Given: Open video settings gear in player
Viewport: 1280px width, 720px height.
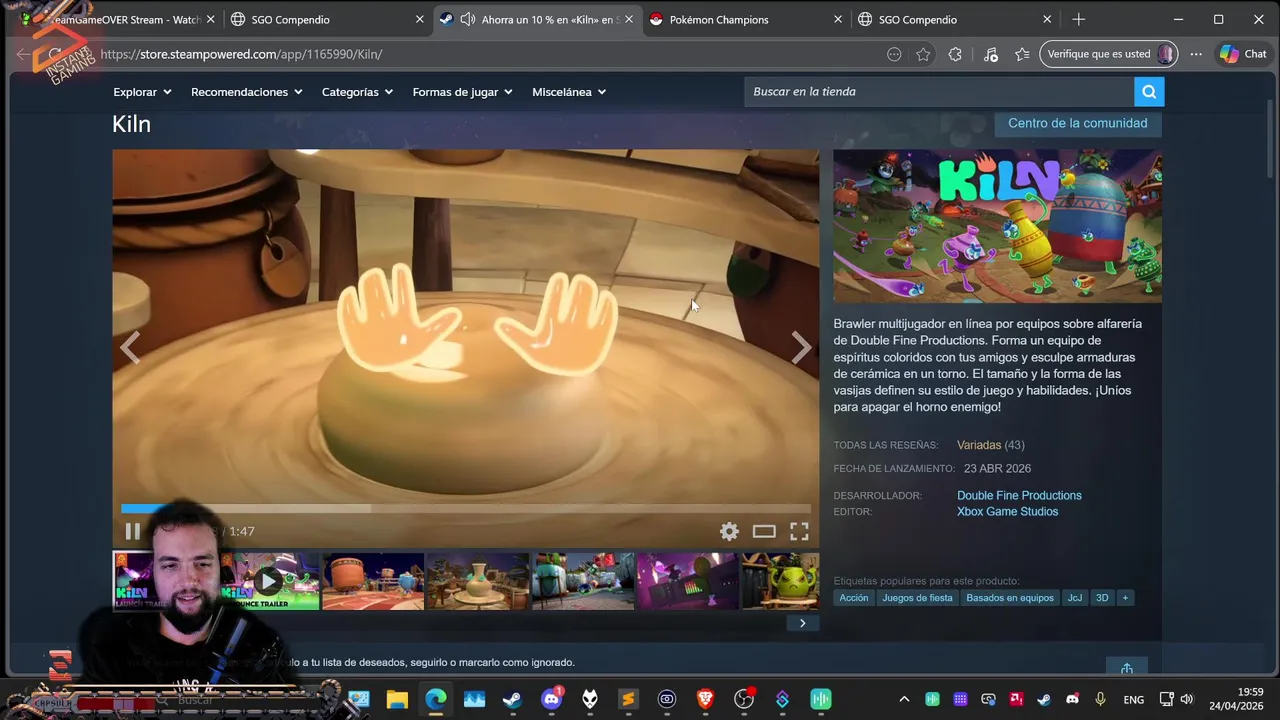Looking at the screenshot, I should 729,531.
